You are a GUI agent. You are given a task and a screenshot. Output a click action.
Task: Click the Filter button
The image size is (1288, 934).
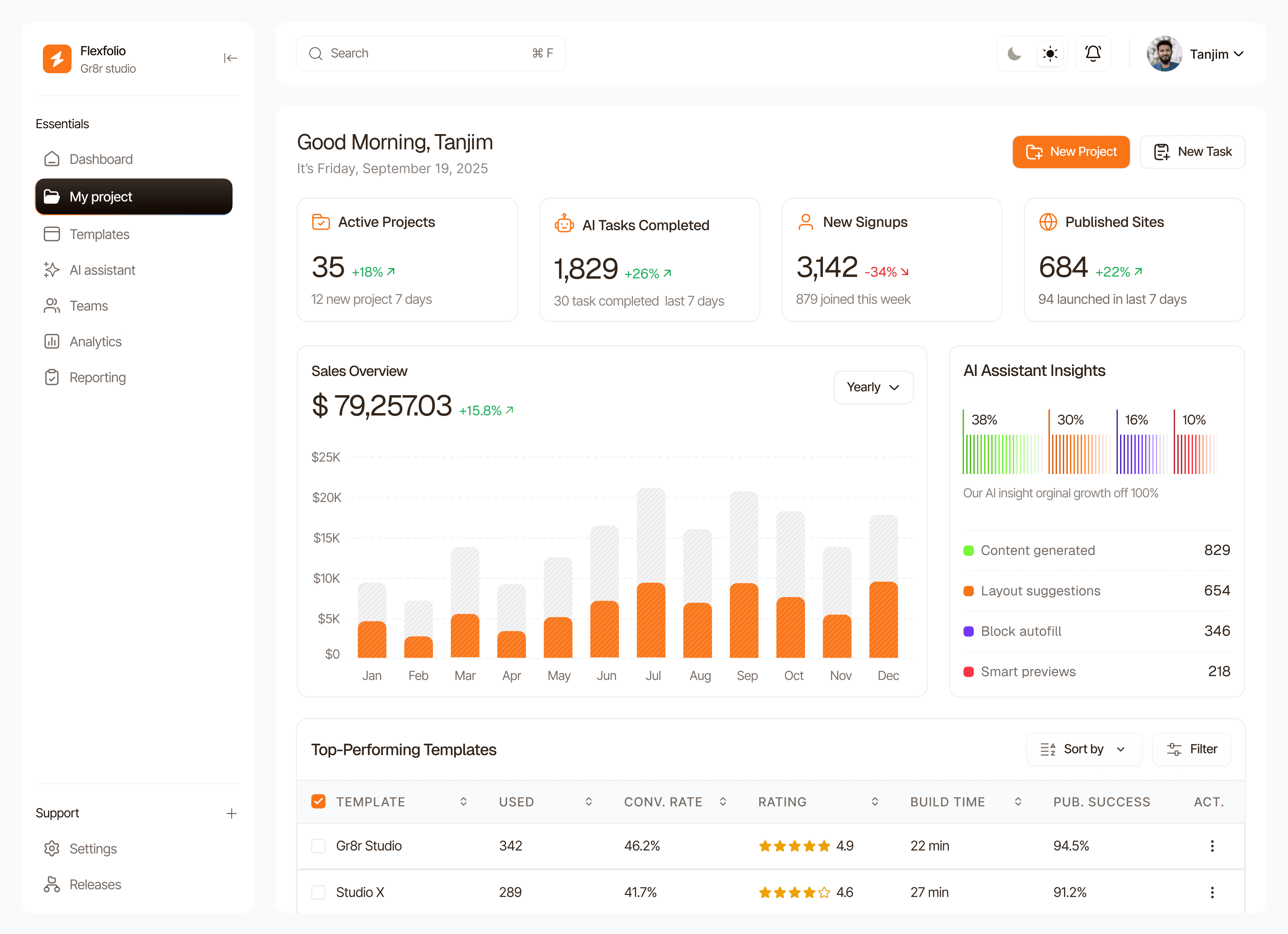[x=1191, y=749]
